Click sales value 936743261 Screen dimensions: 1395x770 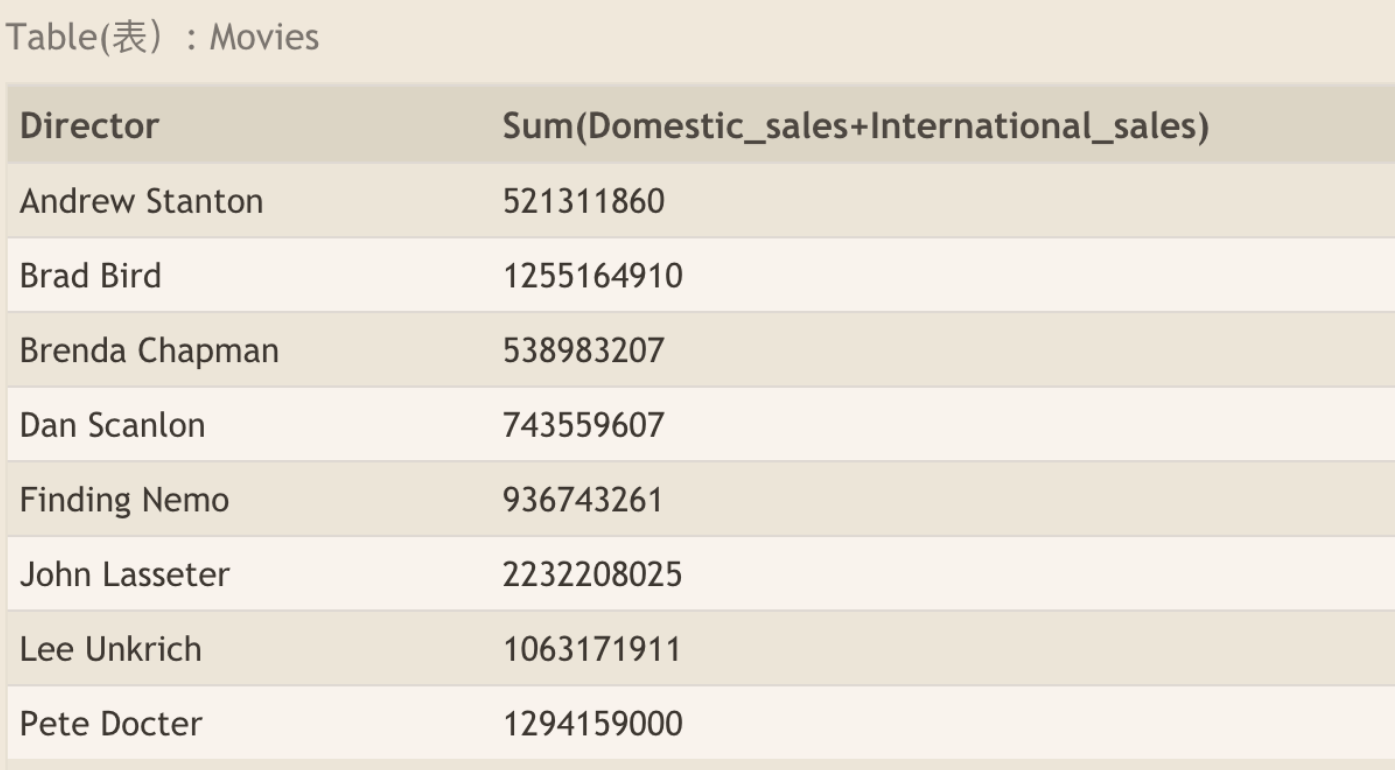point(583,499)
